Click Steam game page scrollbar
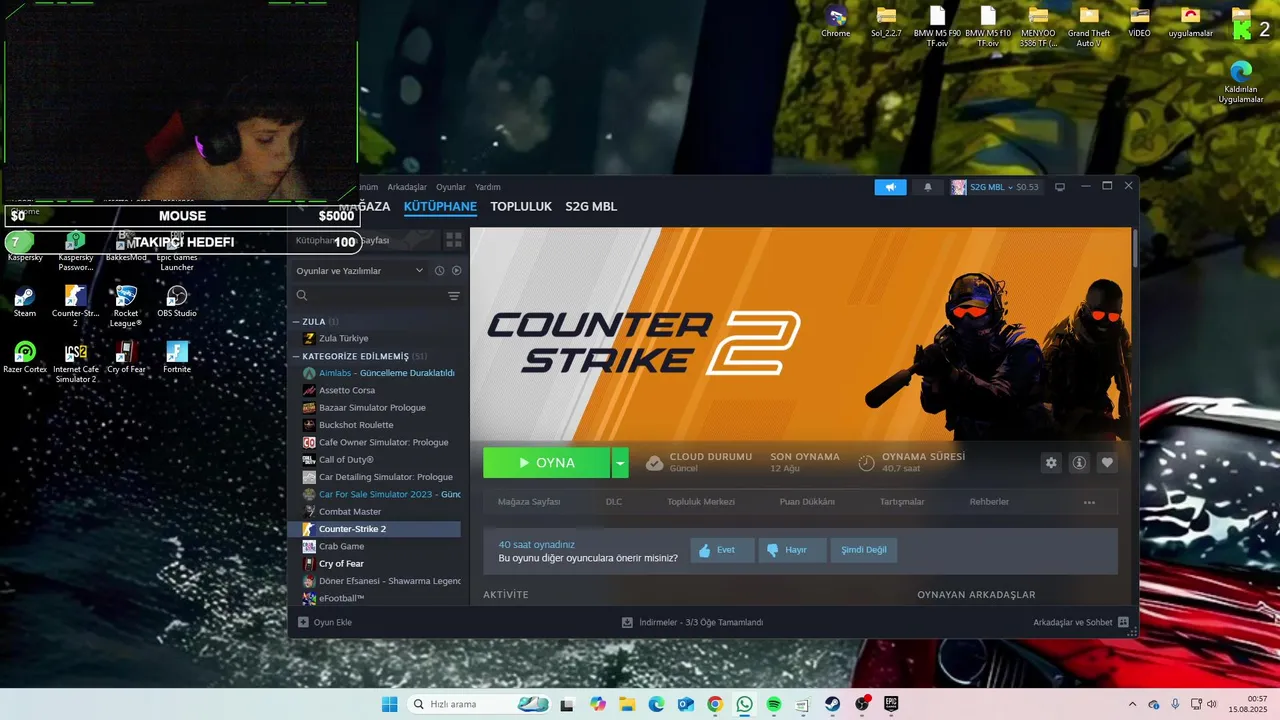This screenshot has width=1280, height=720. [1134, 248]
